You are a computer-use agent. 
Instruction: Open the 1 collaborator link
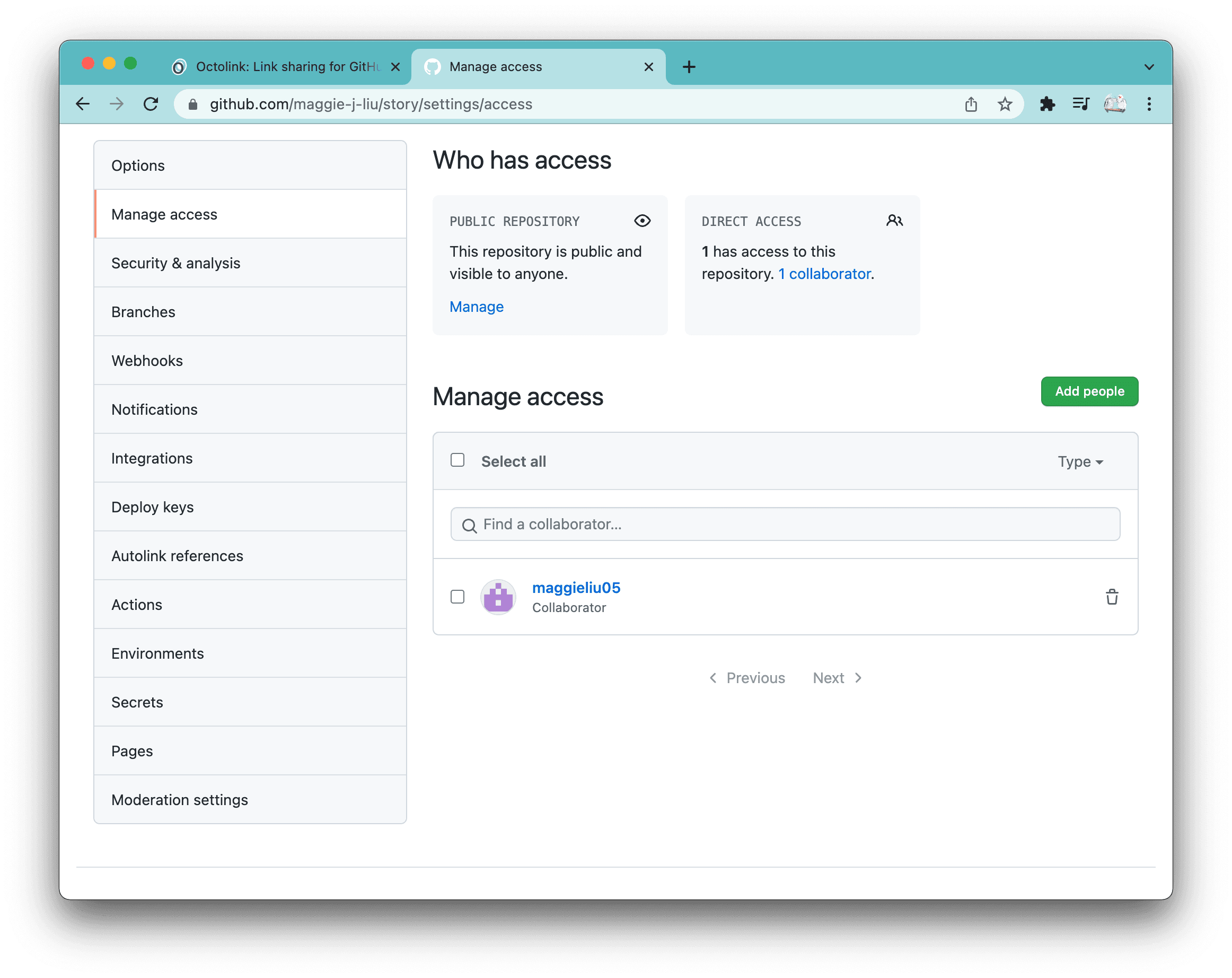click(x=824, y=274)
